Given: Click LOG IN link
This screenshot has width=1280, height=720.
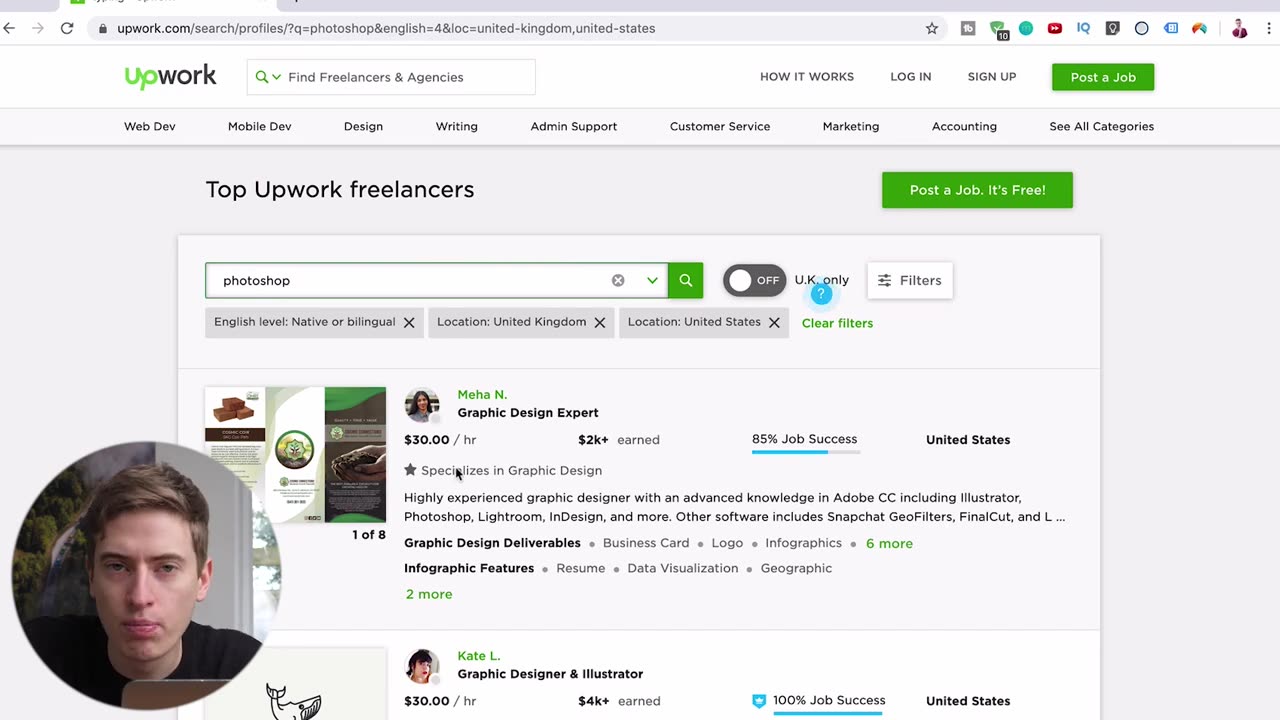Looking at the screenshot, I should [911, 77].
